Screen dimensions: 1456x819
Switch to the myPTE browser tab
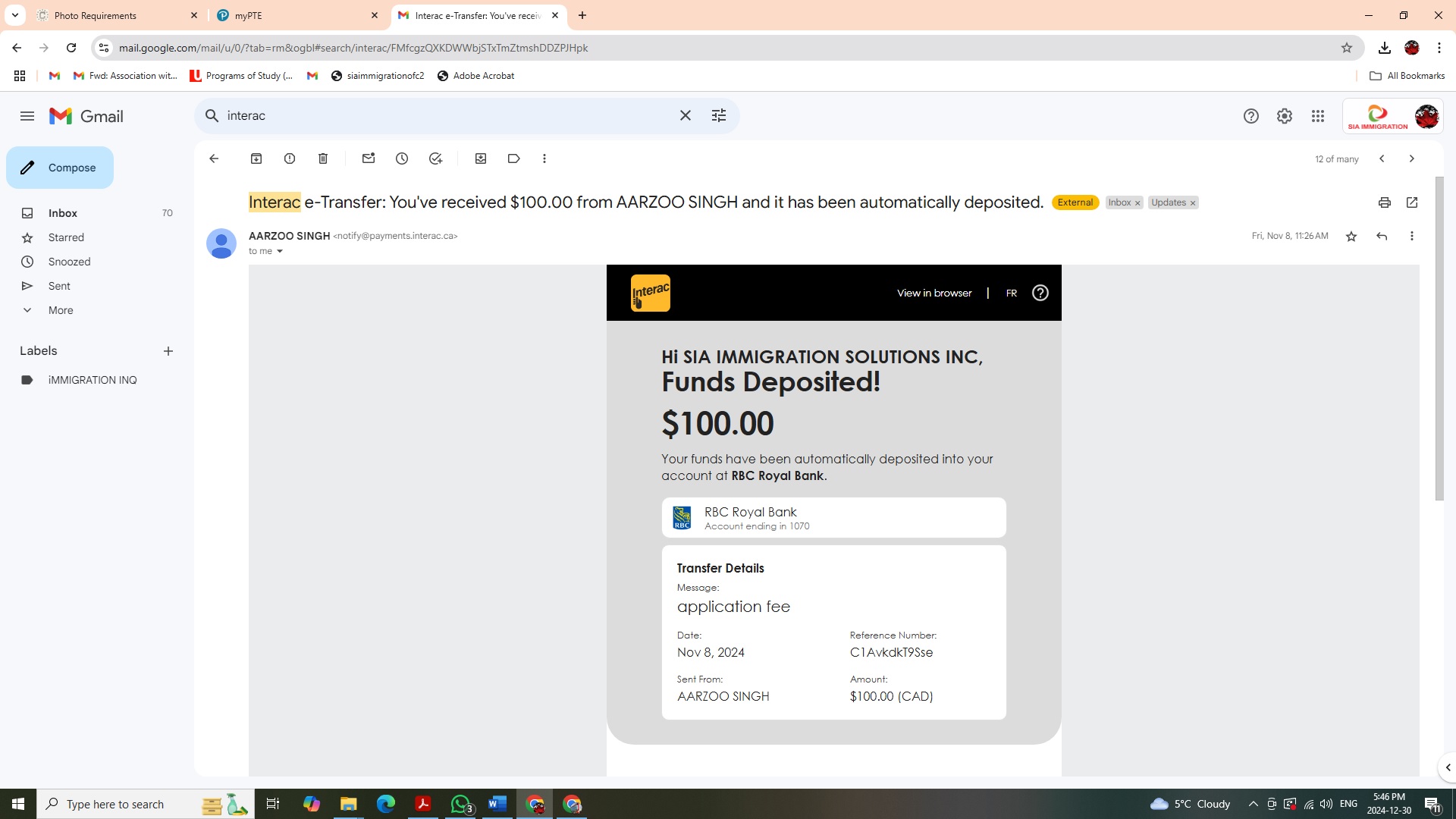[x=296, y=15]
